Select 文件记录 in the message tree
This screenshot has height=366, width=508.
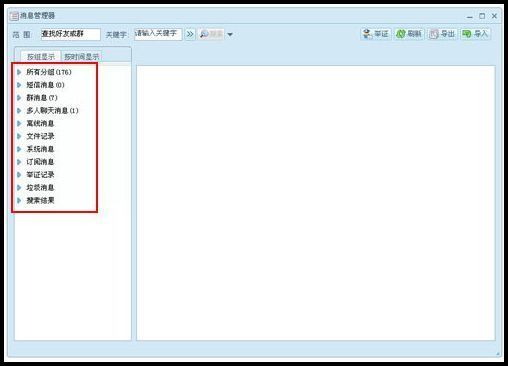[x=40, y=136]
